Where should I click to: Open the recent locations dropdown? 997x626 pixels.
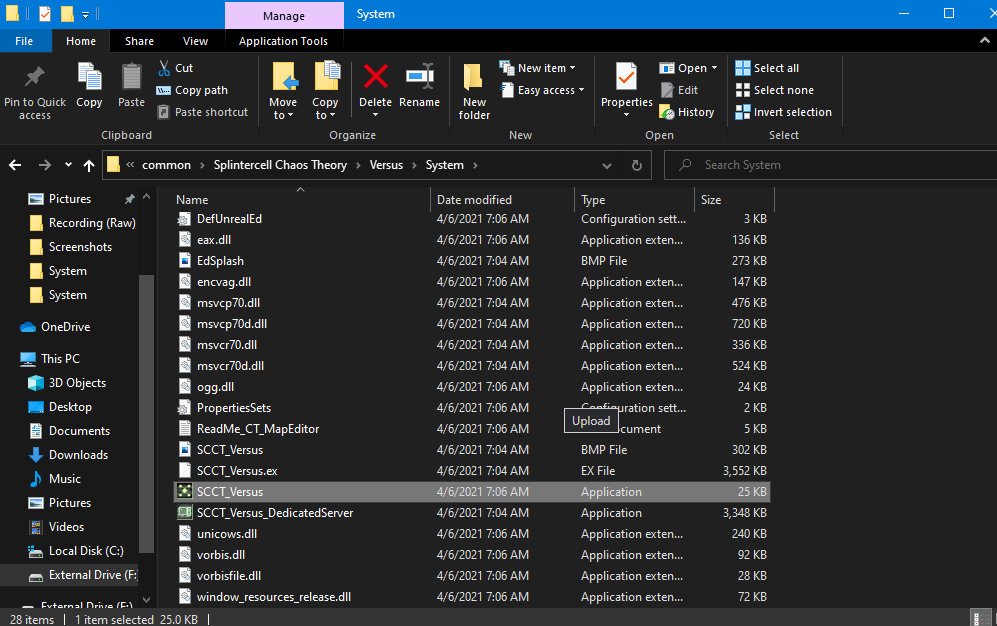click(68, 165)
